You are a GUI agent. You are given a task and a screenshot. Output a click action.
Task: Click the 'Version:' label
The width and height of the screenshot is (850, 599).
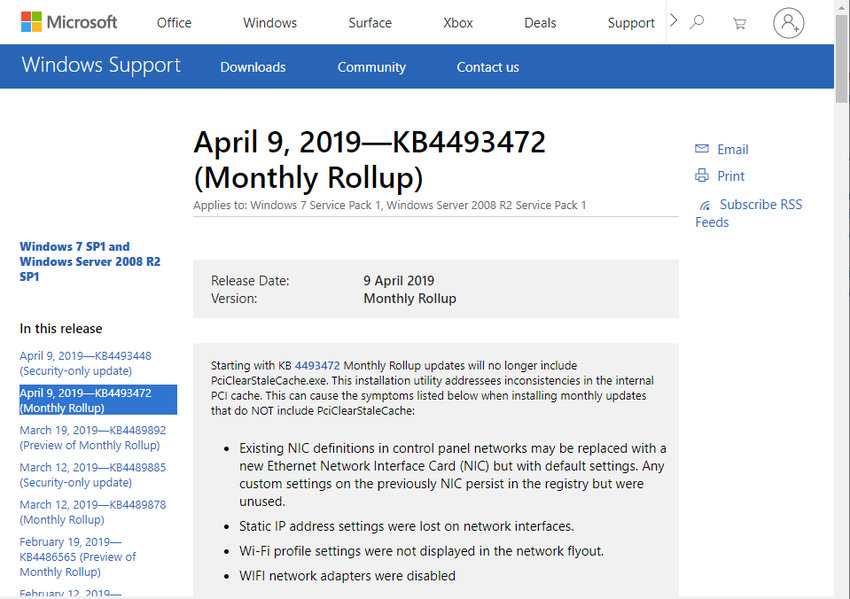[x=234, y=299]
